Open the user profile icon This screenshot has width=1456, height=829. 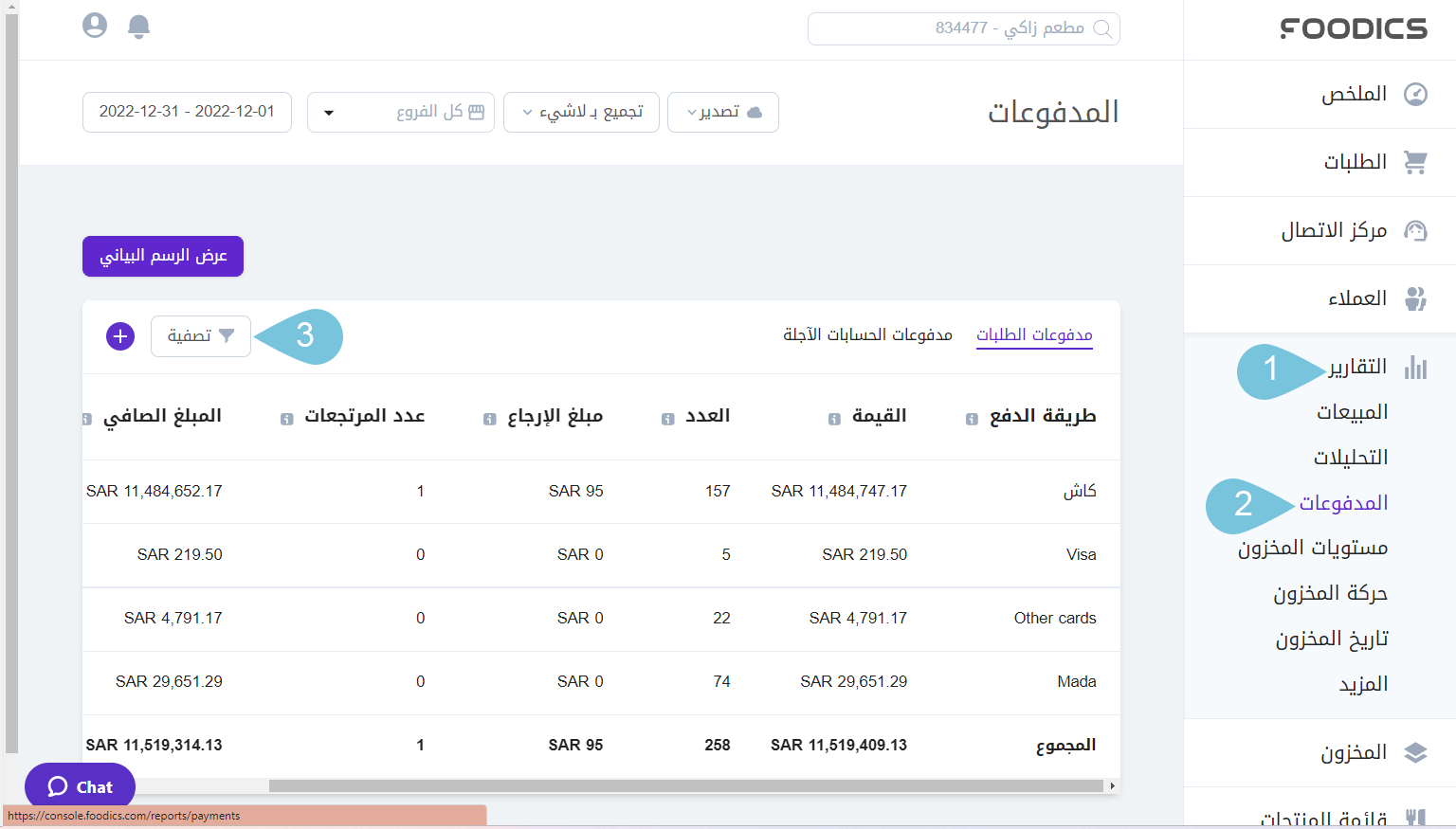click(x=94, y=26)
